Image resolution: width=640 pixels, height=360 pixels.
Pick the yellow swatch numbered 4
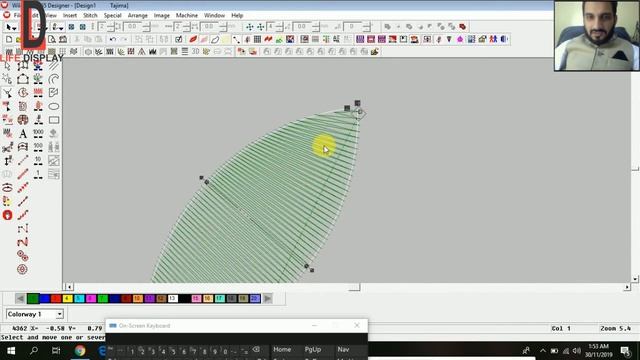[x=68, y=299]
